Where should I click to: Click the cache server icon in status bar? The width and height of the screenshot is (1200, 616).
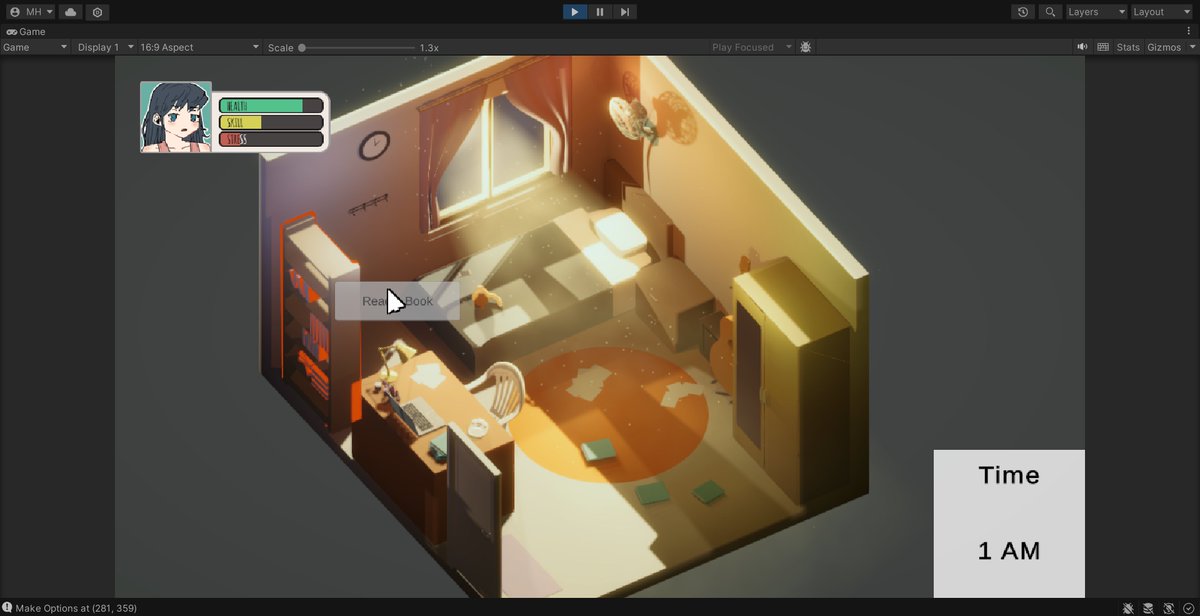coord(1148,607)
